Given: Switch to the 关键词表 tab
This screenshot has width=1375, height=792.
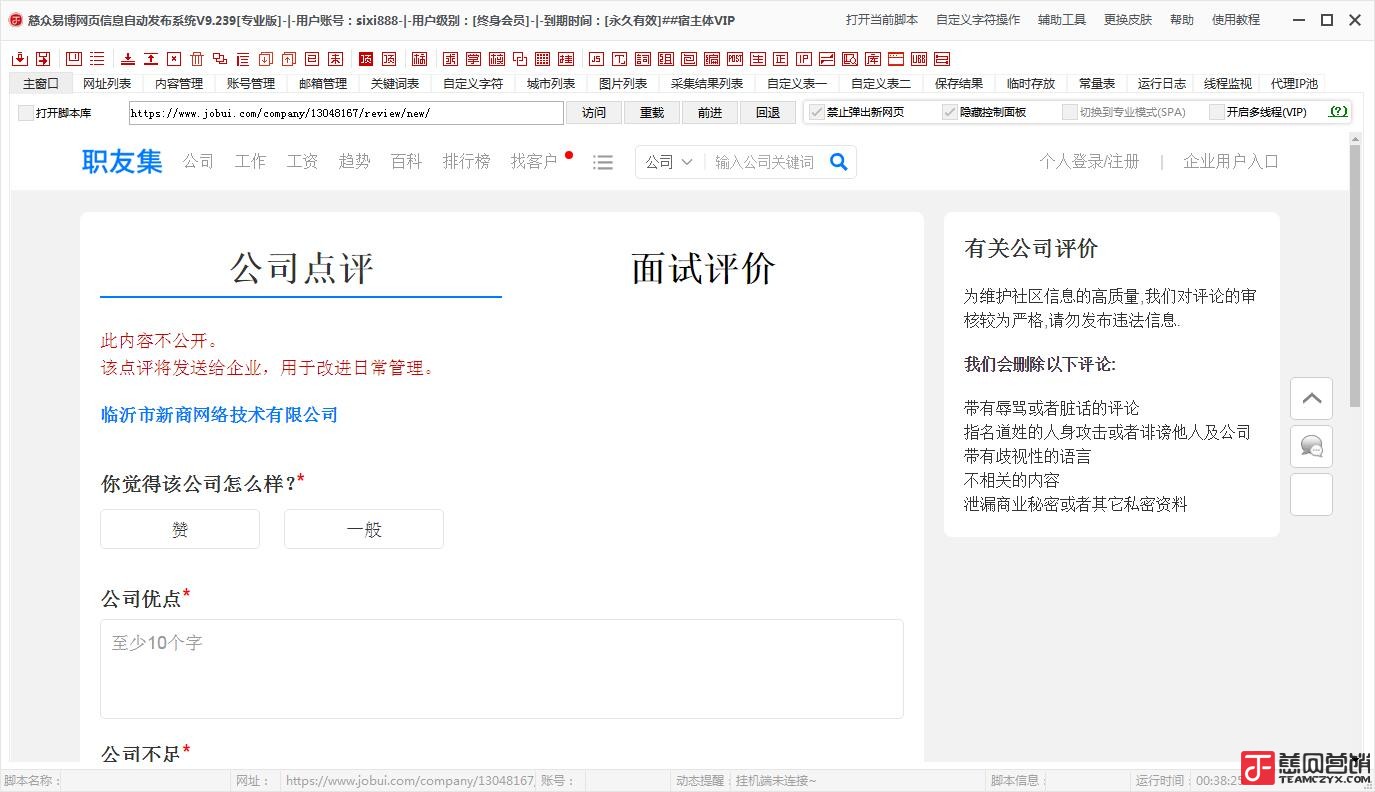Looking at the screenshot, I should 395,84.
